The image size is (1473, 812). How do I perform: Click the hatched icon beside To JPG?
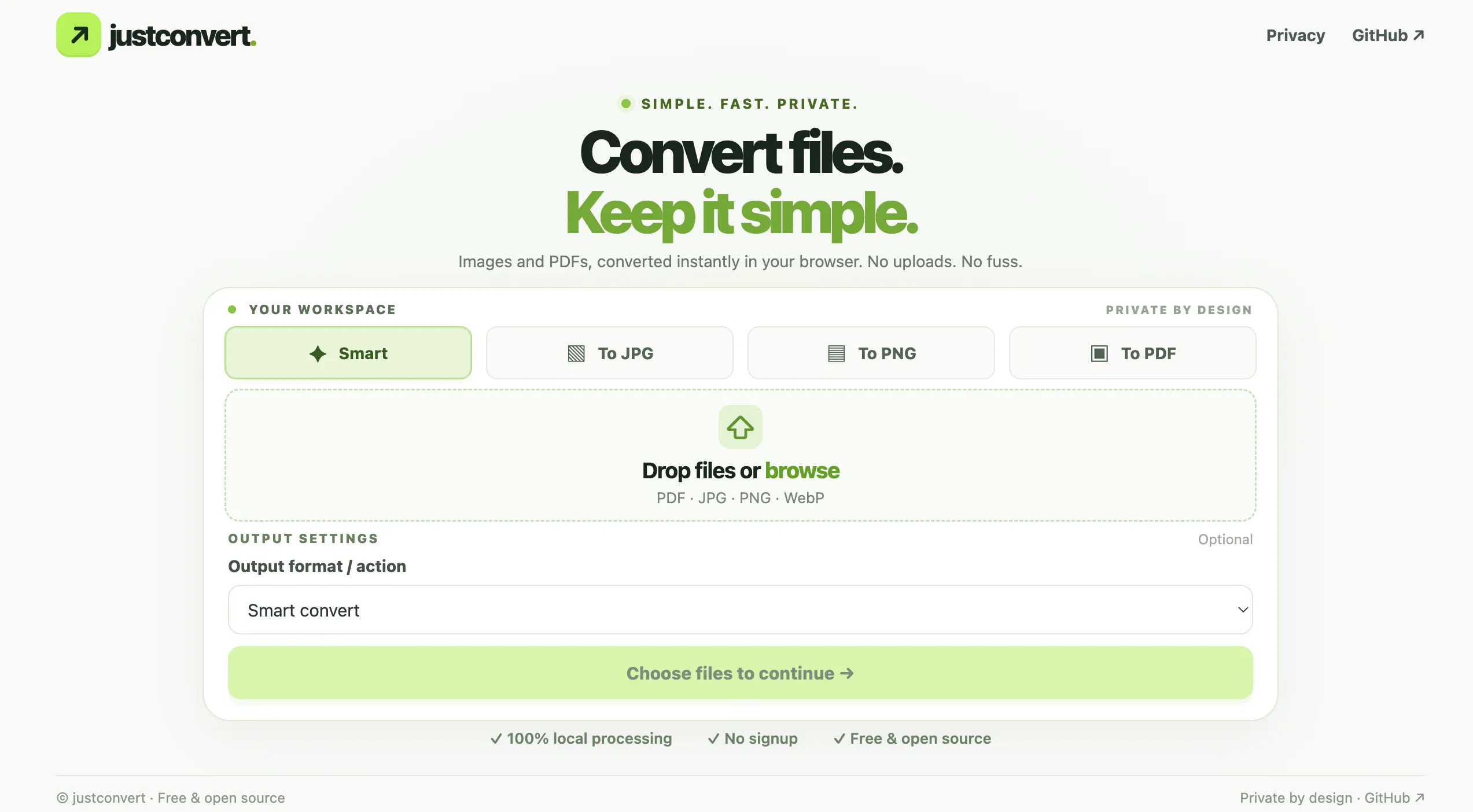click(576, 353)
